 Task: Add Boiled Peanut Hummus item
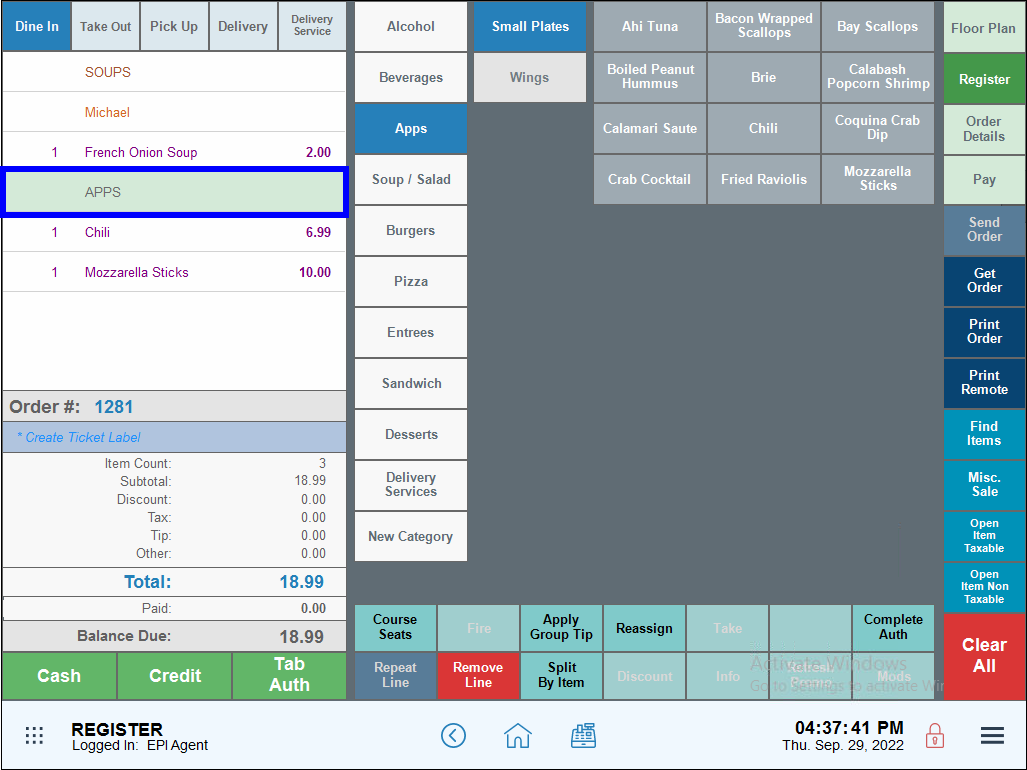[650, 77]
